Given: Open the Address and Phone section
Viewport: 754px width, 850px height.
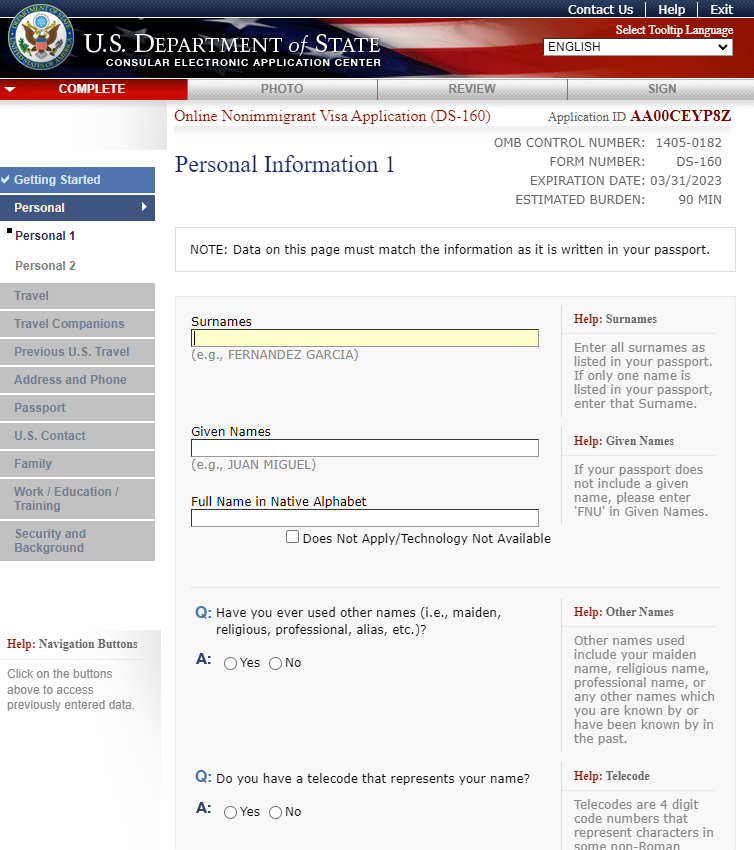Looking at the screenshot, I should pyautogui.click(x=77, y=380).
